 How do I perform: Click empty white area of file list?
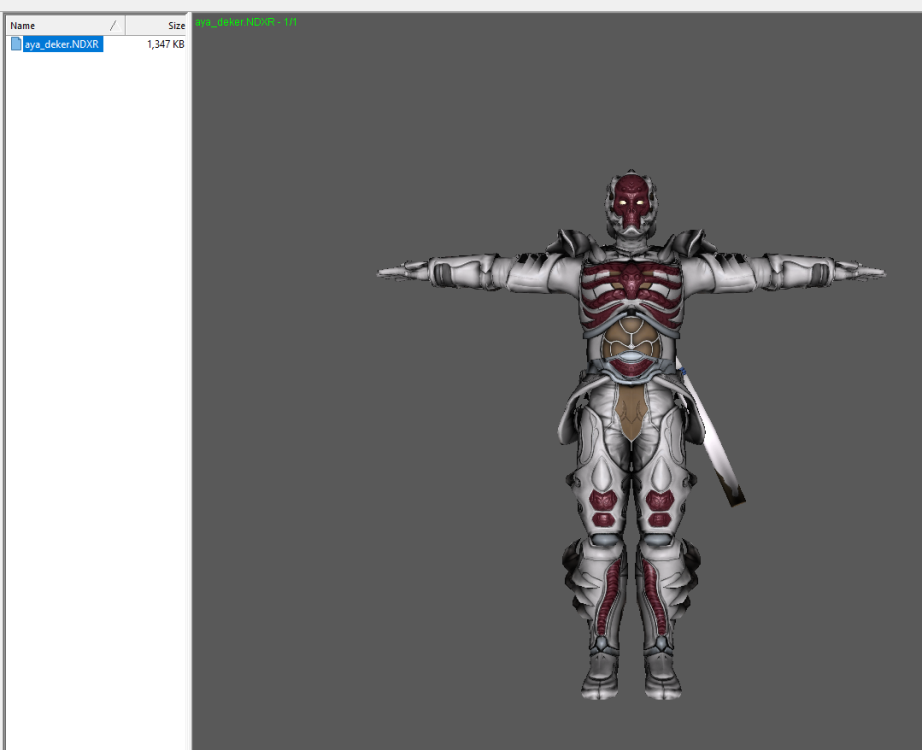coord(95,400)
